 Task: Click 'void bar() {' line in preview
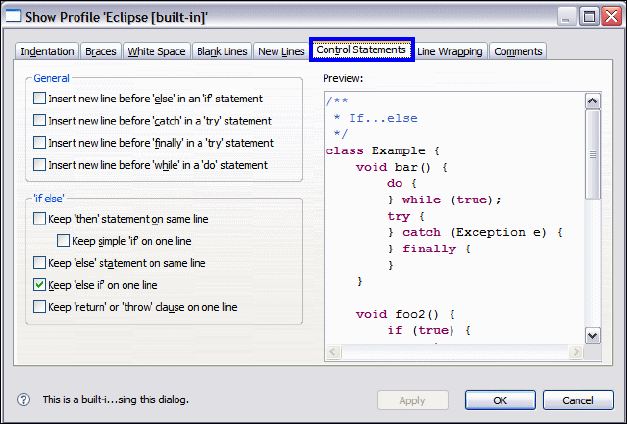pyautogui.click(x=401, y=167)
